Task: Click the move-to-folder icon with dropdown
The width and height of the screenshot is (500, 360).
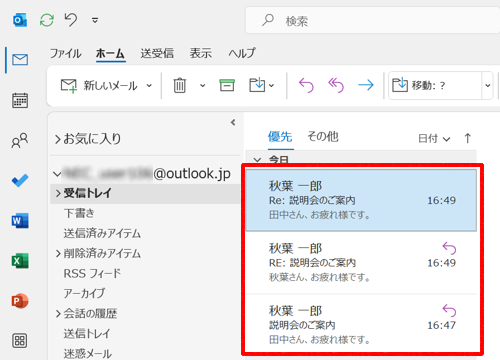Action: pos(262,85)
